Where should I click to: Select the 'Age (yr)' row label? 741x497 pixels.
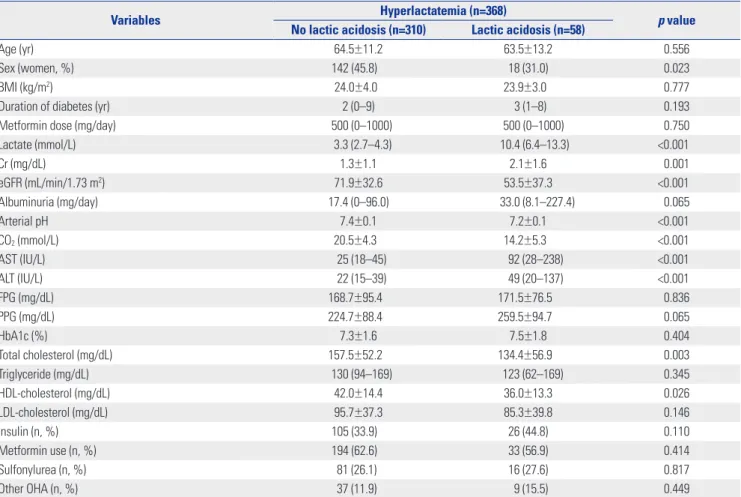point(17,49)
